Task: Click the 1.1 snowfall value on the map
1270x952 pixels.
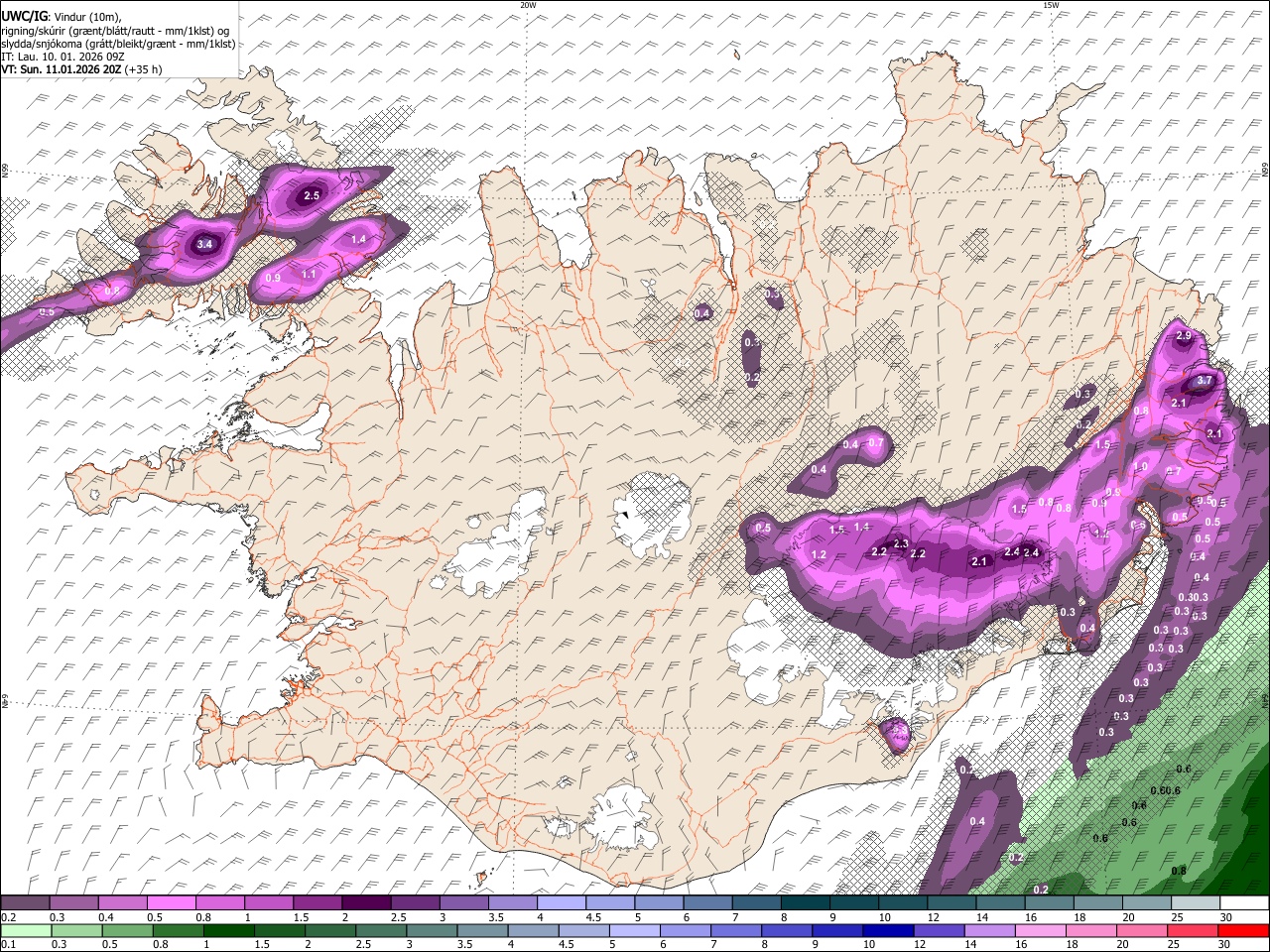Action: click(309, 274)
